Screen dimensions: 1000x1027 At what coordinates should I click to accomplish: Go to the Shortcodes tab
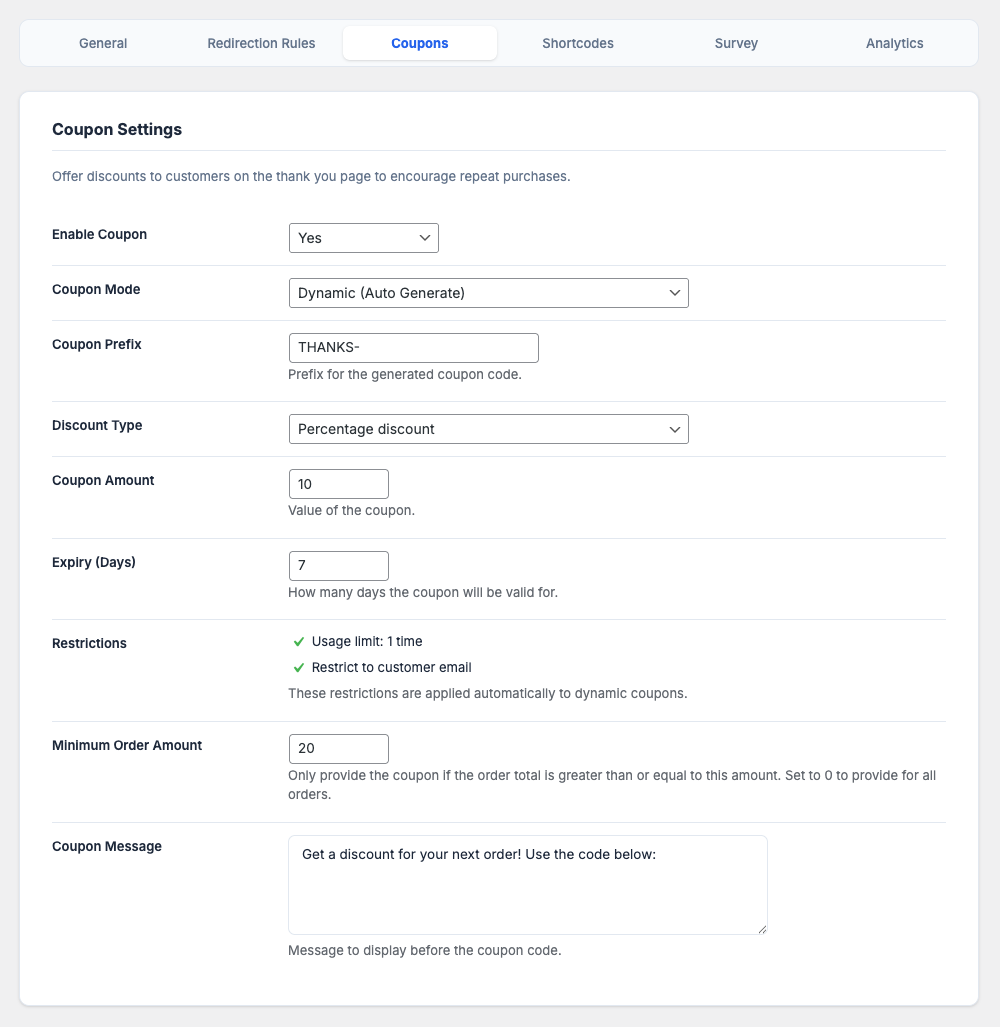(x=578, y=44)
